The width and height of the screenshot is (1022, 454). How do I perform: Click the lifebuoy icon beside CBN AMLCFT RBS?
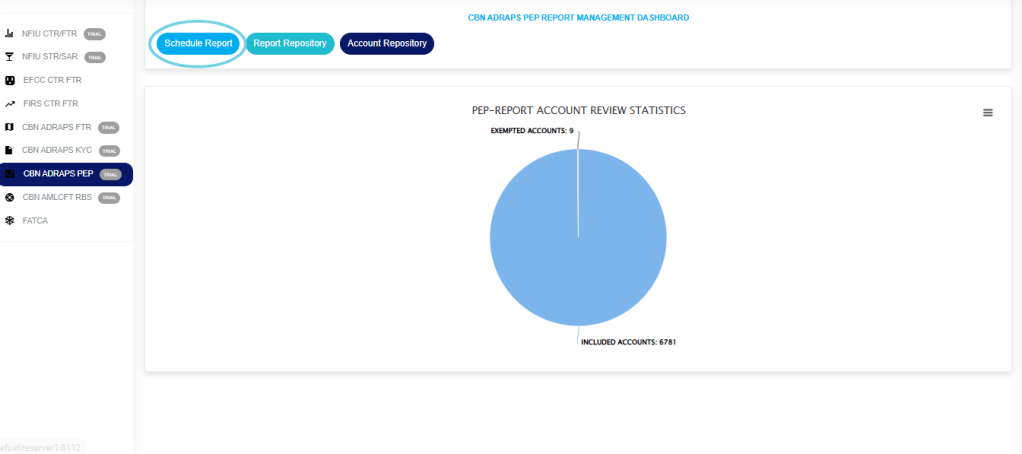(x=9, y=197)
